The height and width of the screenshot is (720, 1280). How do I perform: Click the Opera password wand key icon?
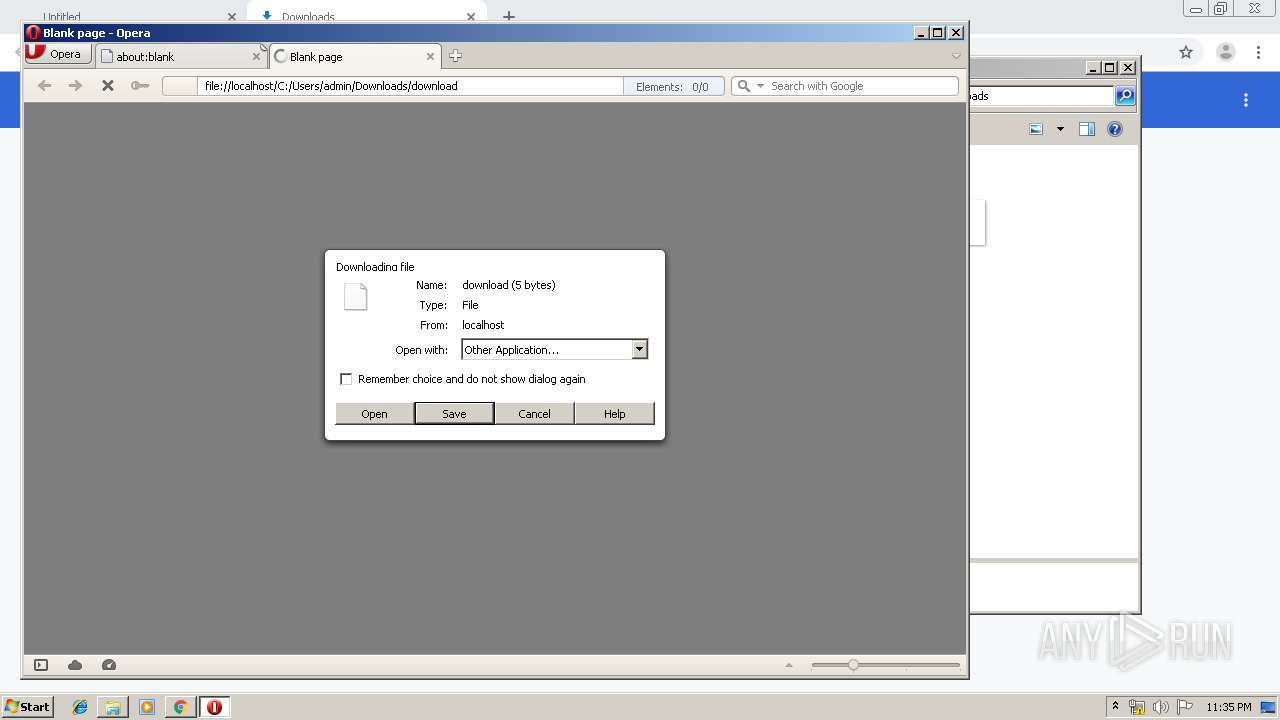[x=140, y=86]
